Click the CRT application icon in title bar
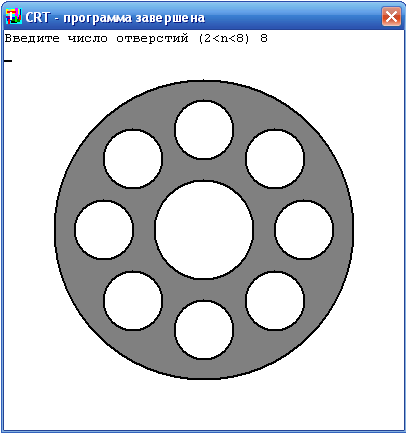This screenshot has width=406, height=433. (x=14, y=16)
